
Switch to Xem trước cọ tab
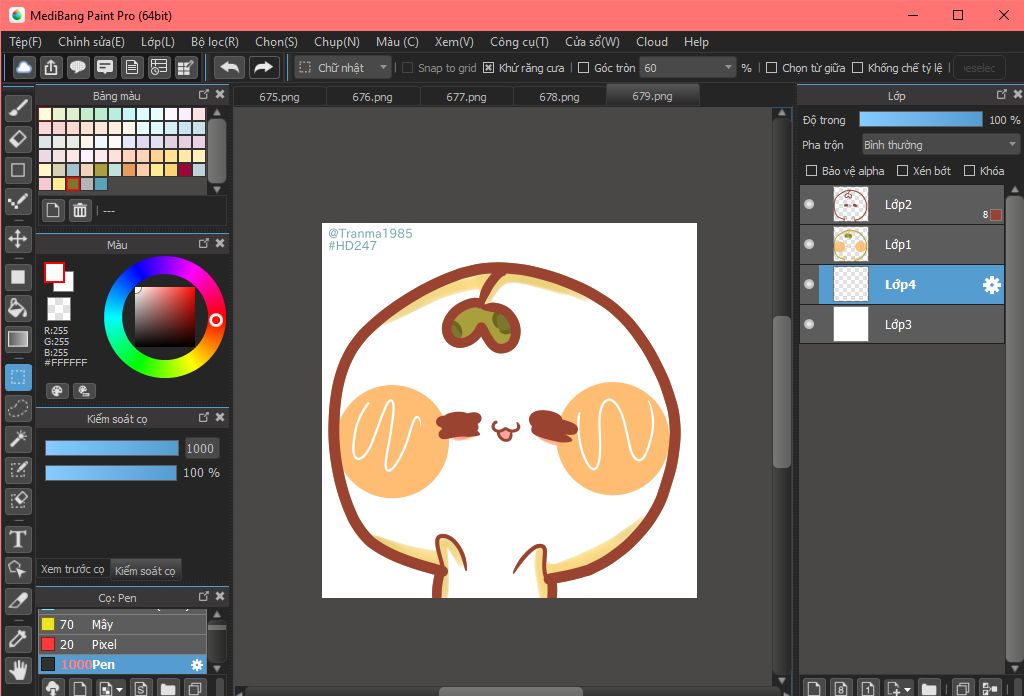click(72, 569)
